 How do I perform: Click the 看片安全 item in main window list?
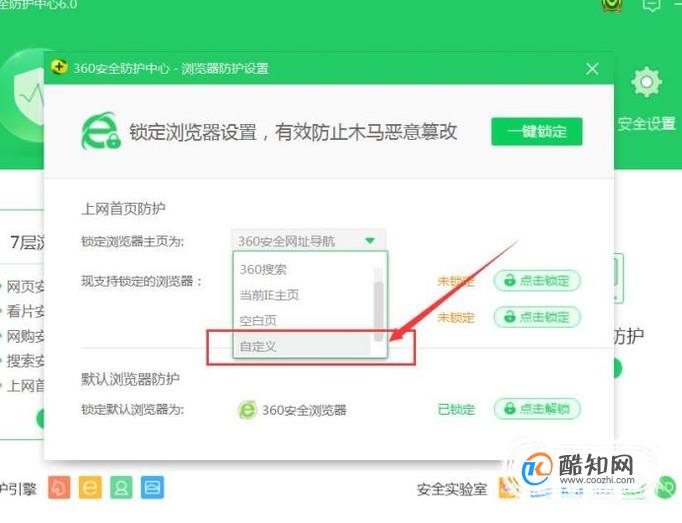[x=25, y=312]
